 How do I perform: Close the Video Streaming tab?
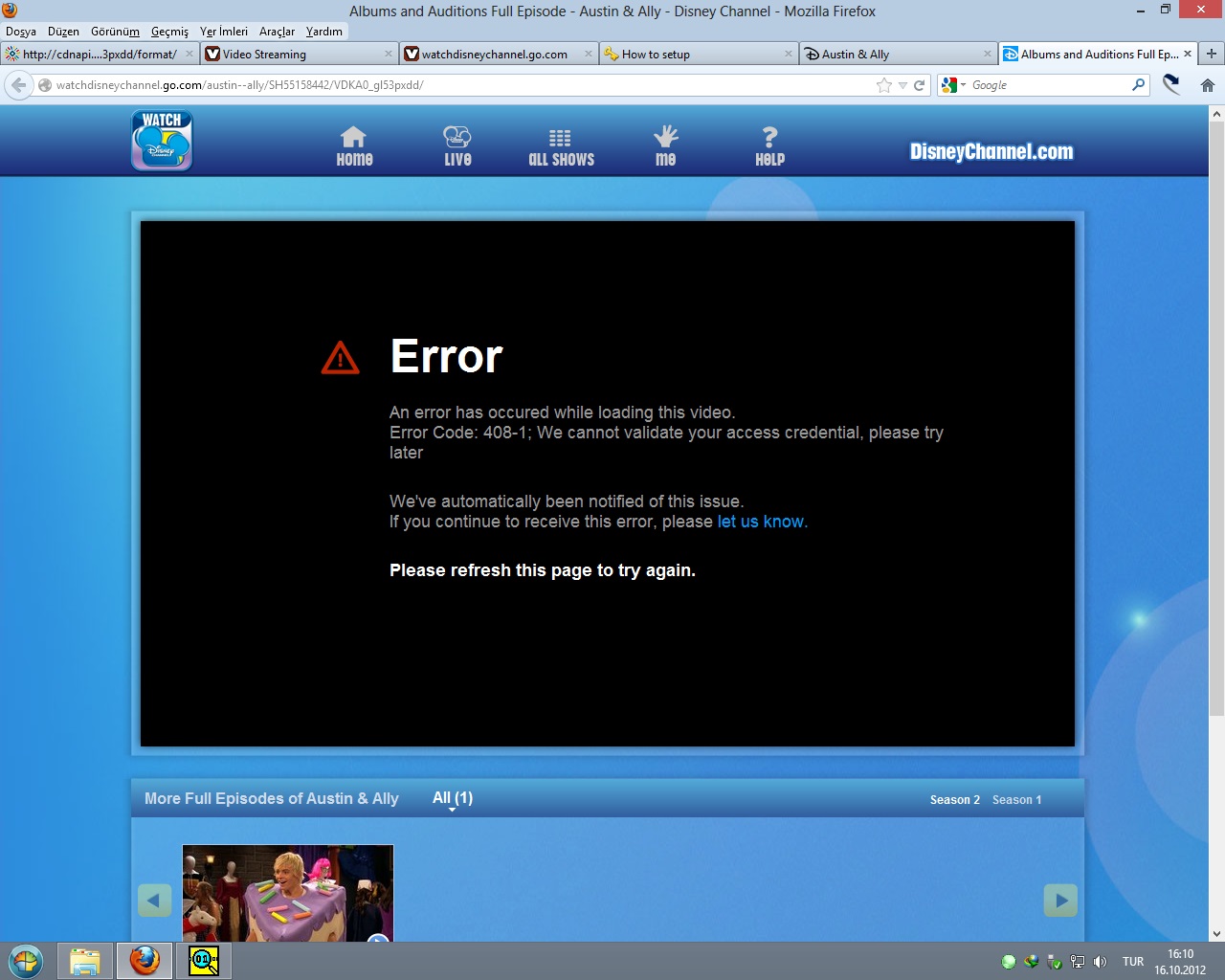[x=389, y=55]
